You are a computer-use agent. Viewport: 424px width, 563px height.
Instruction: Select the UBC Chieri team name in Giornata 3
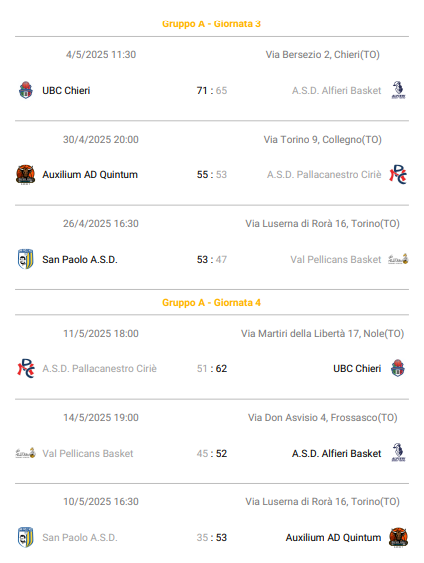[66, 90]
